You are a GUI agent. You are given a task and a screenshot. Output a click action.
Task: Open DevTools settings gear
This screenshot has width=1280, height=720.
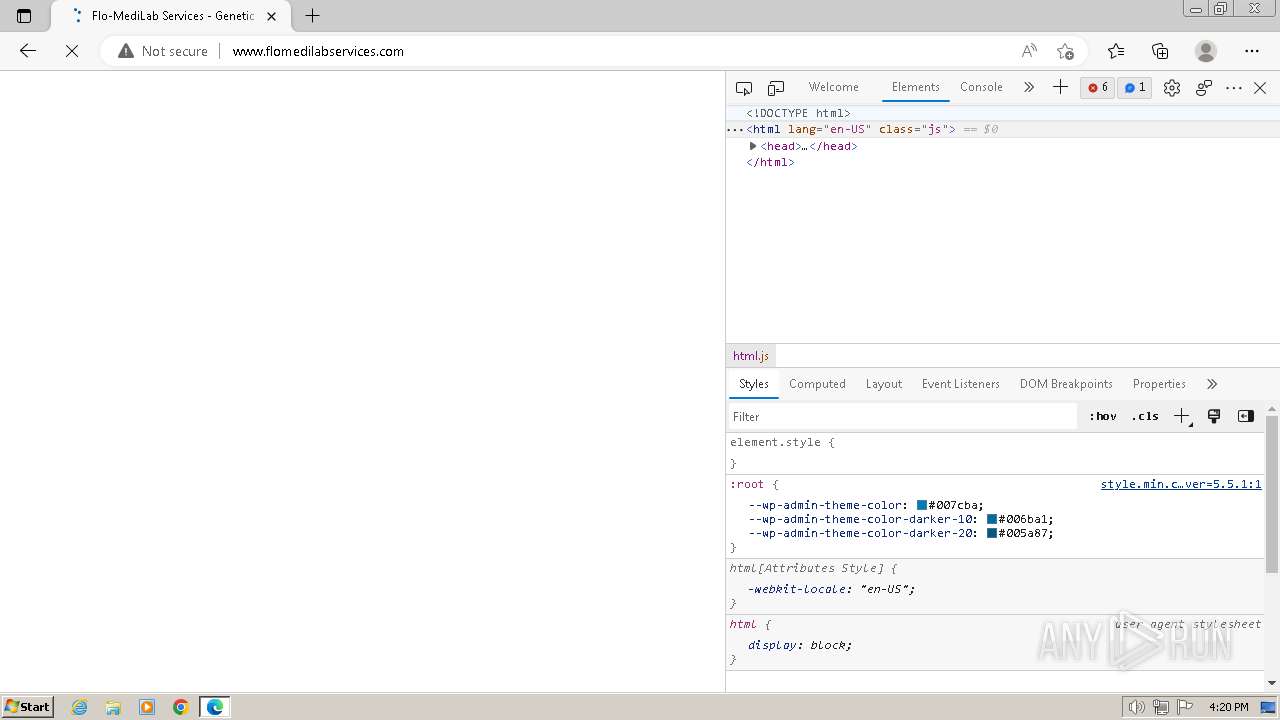tap(1172, 88)
